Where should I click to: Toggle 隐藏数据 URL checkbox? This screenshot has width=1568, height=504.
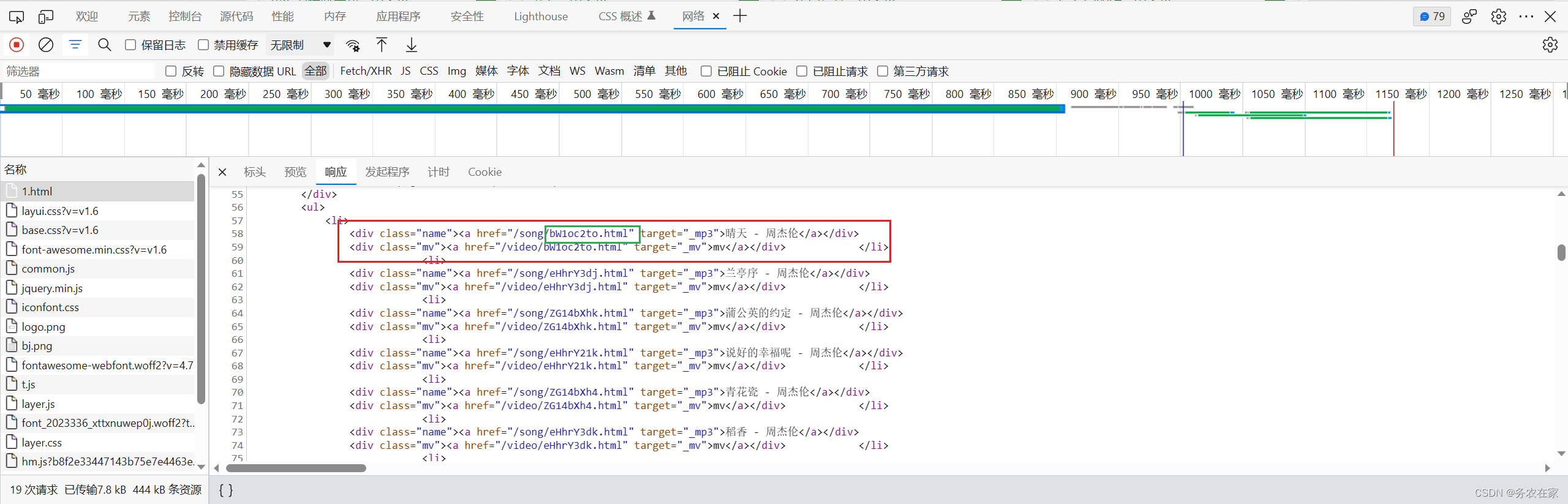pos(219,71)
